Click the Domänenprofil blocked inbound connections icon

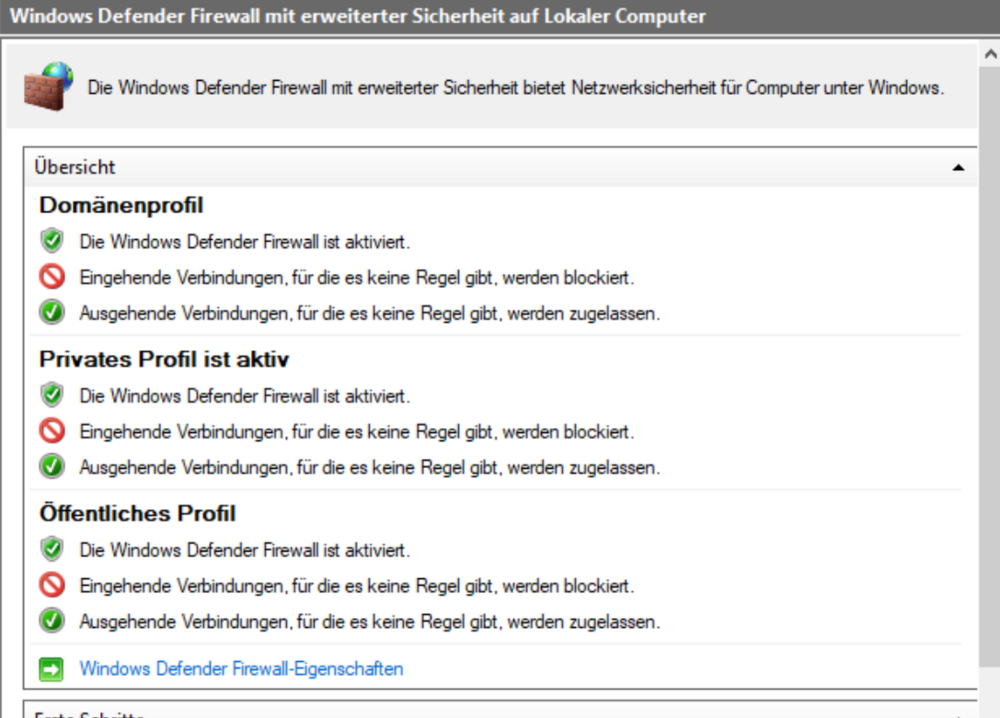(x=52, y=277)
